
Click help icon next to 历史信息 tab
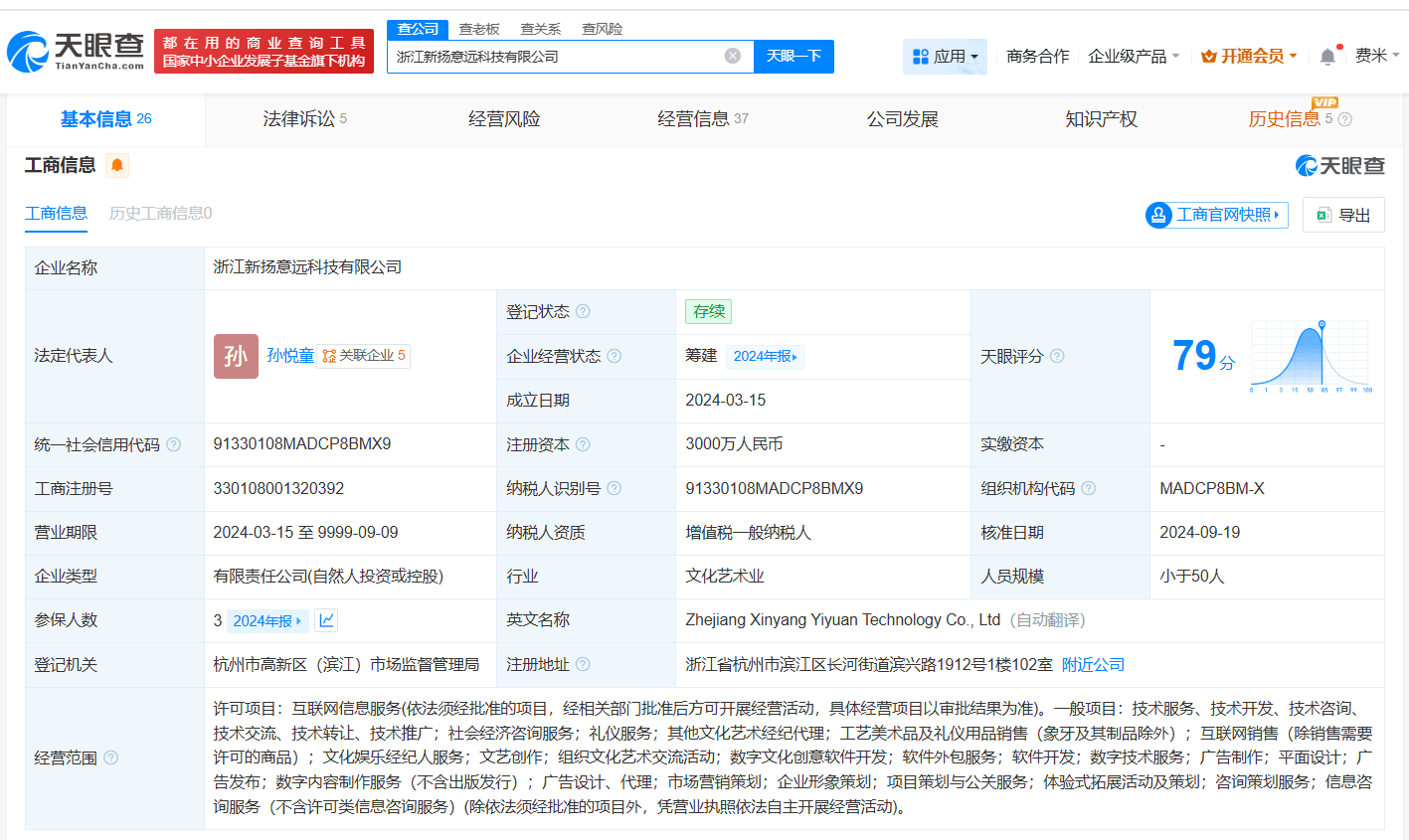(x=1345, y=119)
